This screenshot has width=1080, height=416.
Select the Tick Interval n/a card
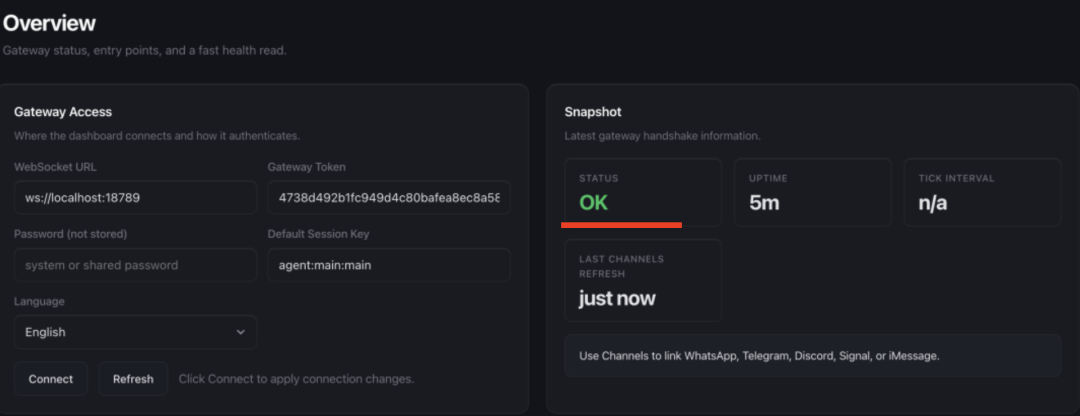coord(982,192)
